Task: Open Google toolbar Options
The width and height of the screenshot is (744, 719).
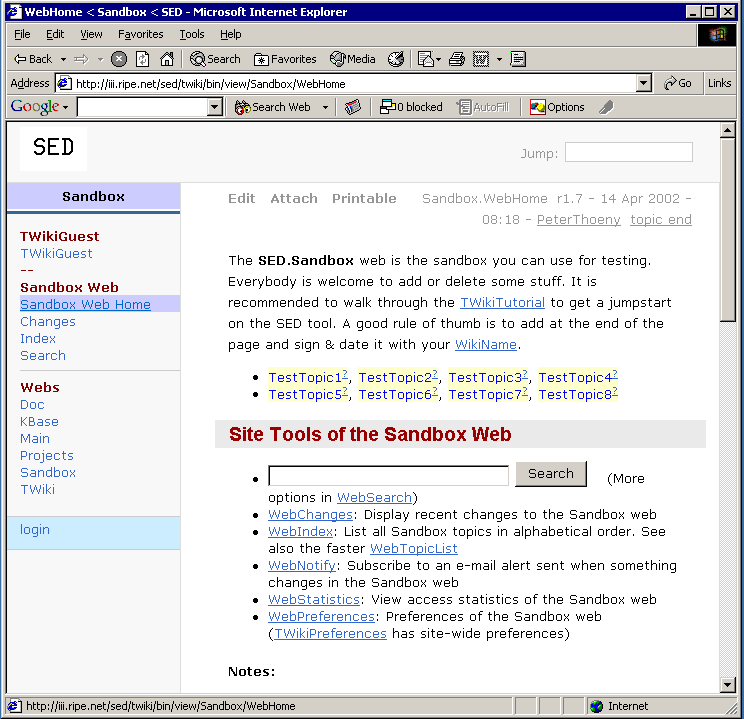Action: tap(557, 107)
